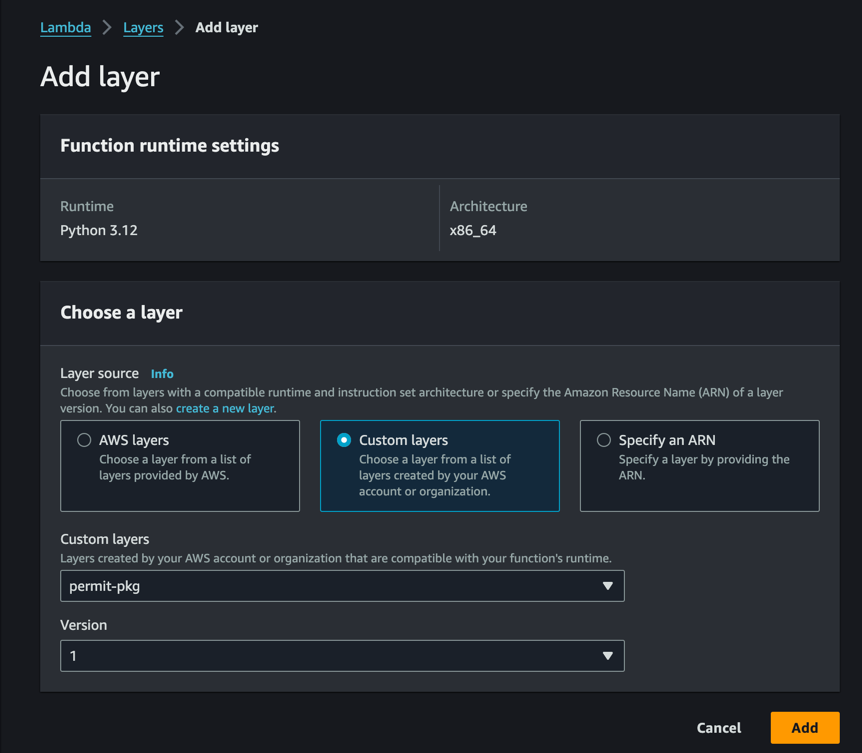Open the Version dropdown showing 1
The height and width of the screenshot is (753, 862).
click(342, 656)
